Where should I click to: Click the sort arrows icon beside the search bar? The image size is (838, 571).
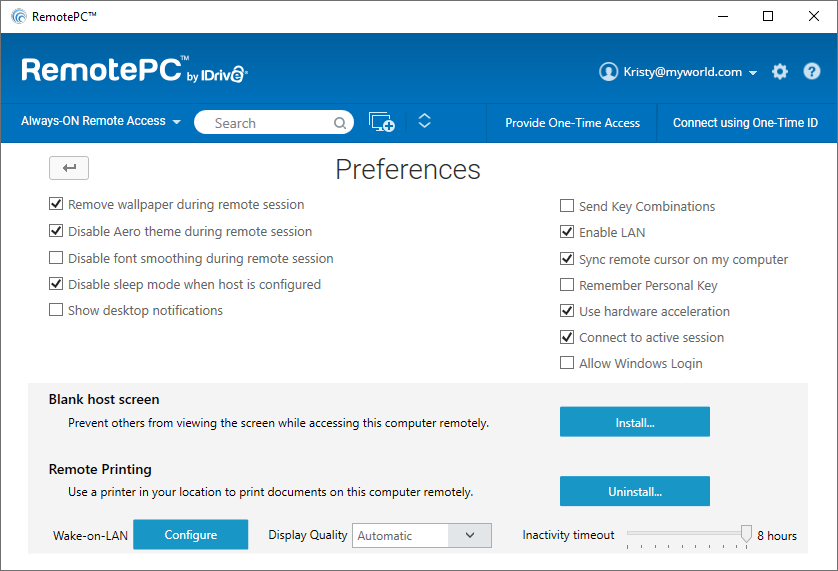click(x=424, y=121)
